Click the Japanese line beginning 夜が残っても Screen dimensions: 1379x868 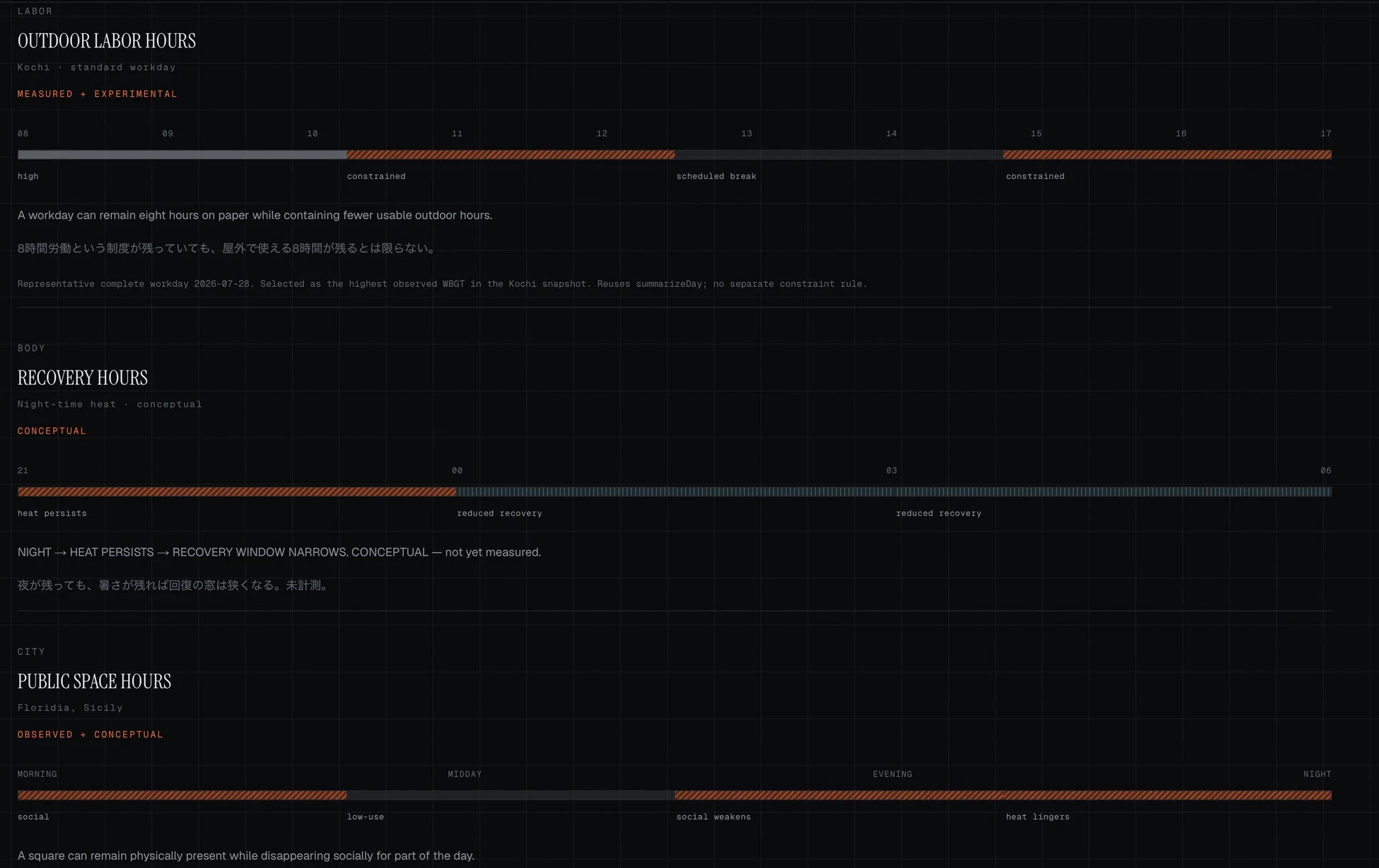(174, 585)
